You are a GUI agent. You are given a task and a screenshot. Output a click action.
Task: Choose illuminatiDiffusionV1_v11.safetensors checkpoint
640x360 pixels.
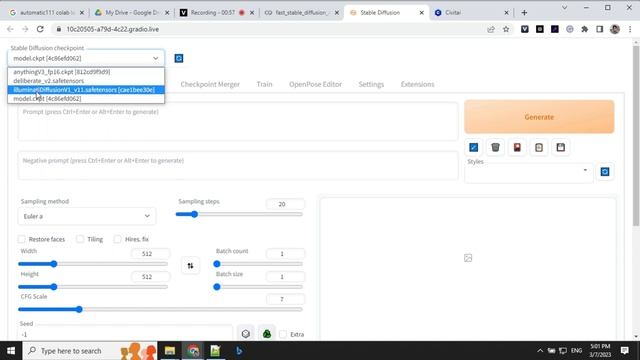pos(86,90)
